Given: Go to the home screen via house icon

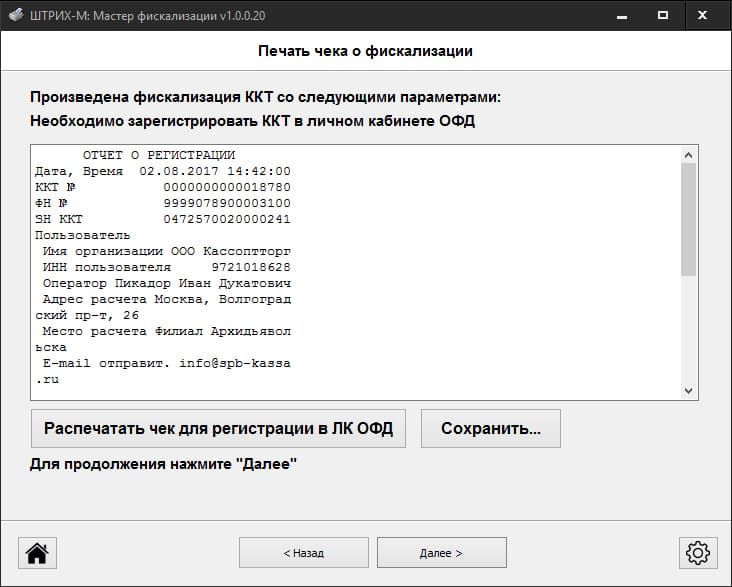Looking at the screenshot, I should [37, 553].
